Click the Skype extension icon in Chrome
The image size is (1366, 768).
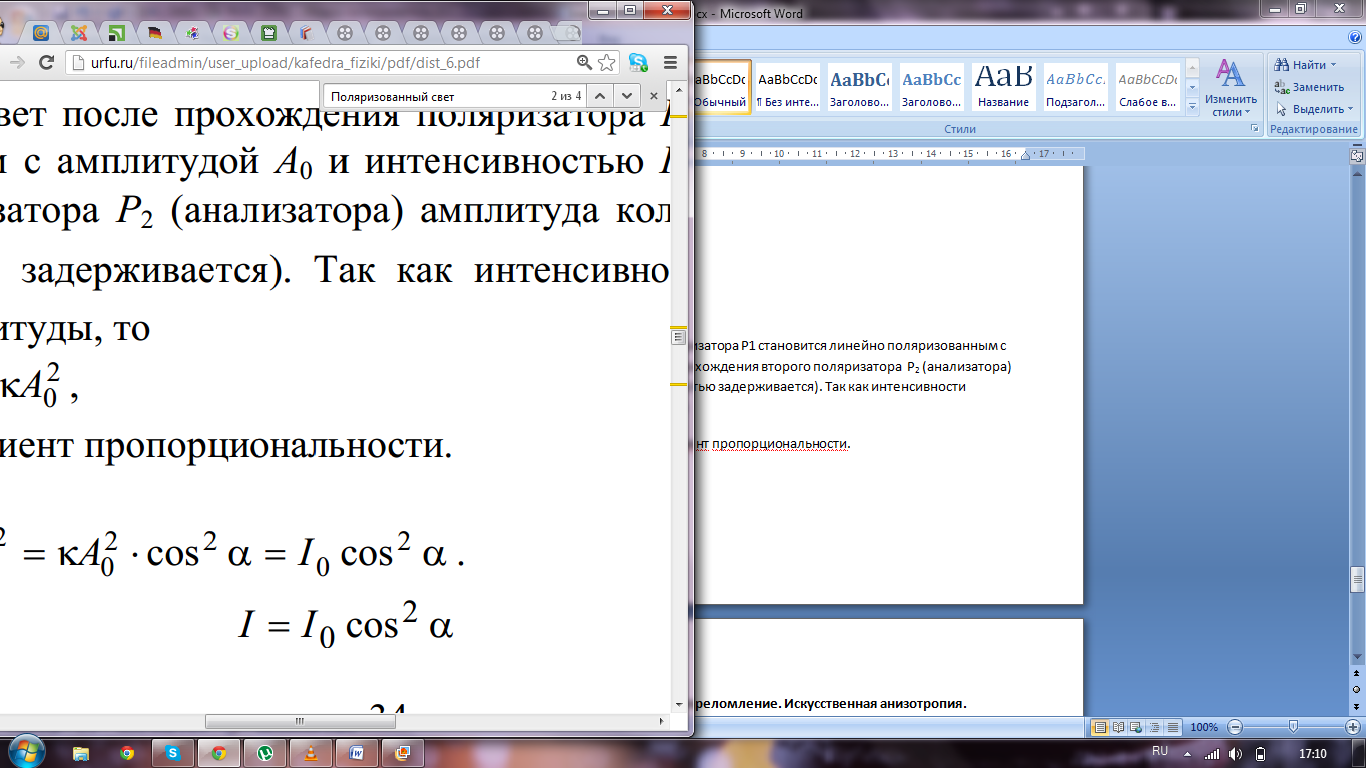[638, 62]
